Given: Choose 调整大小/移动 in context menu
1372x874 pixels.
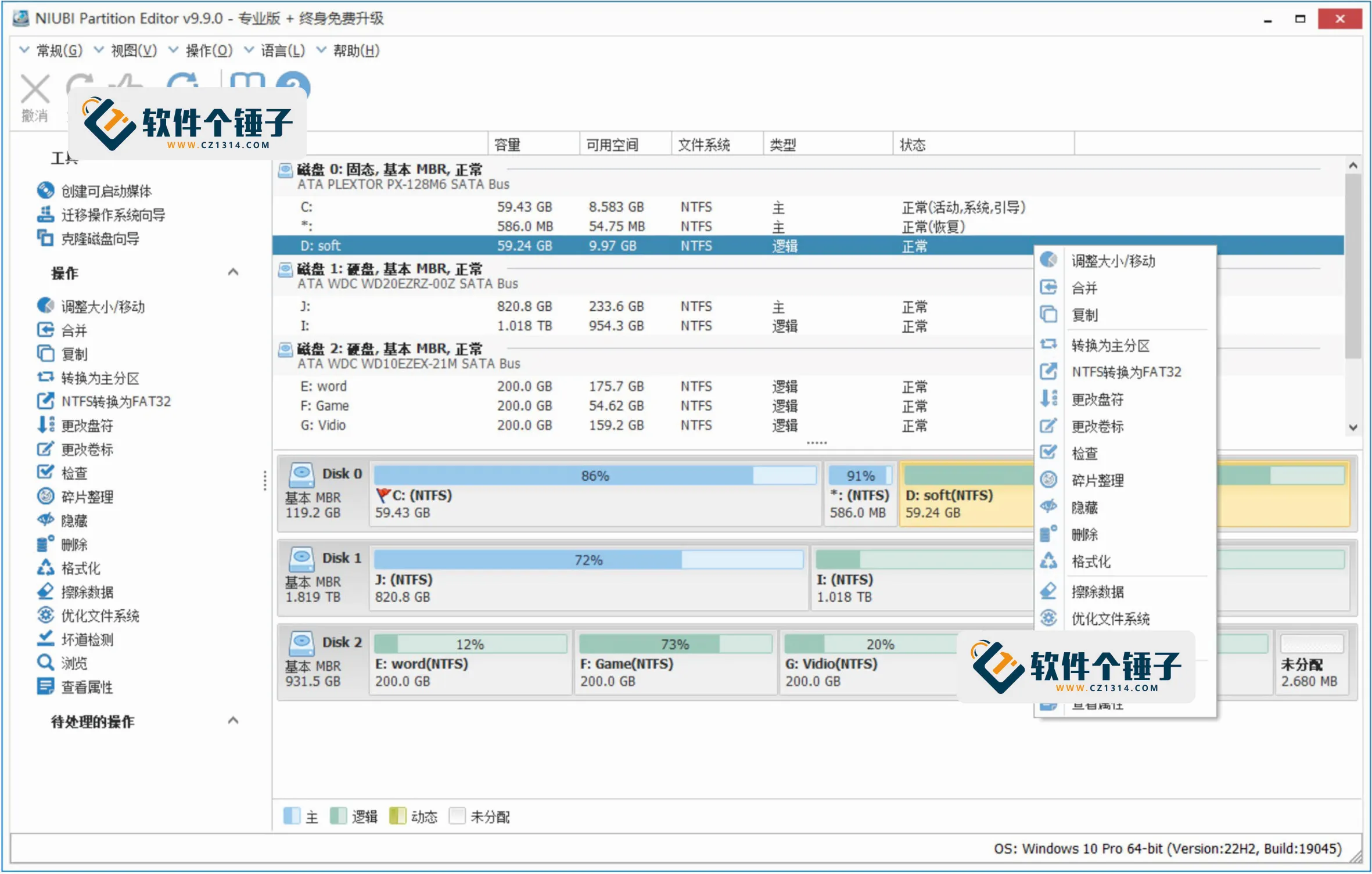Looking at the screenshot, I should (x=1125, y=261).
